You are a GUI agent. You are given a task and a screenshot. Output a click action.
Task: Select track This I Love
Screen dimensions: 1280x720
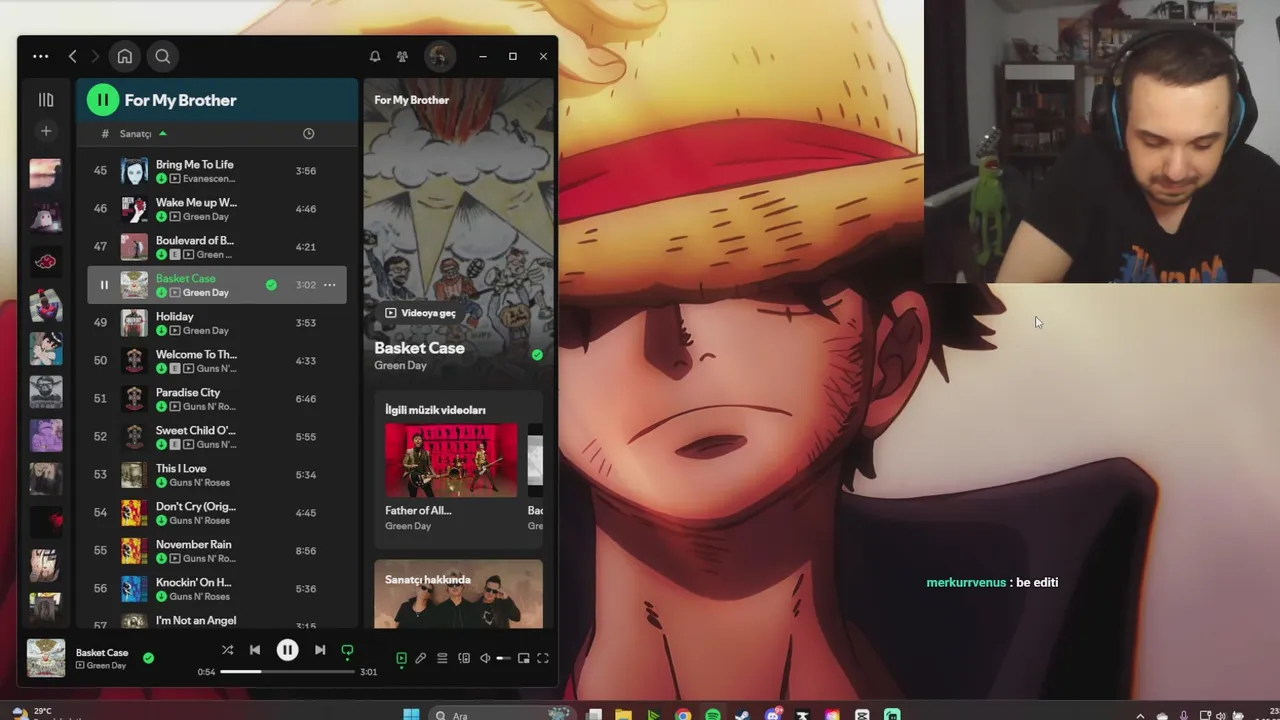tap(217, 475)
